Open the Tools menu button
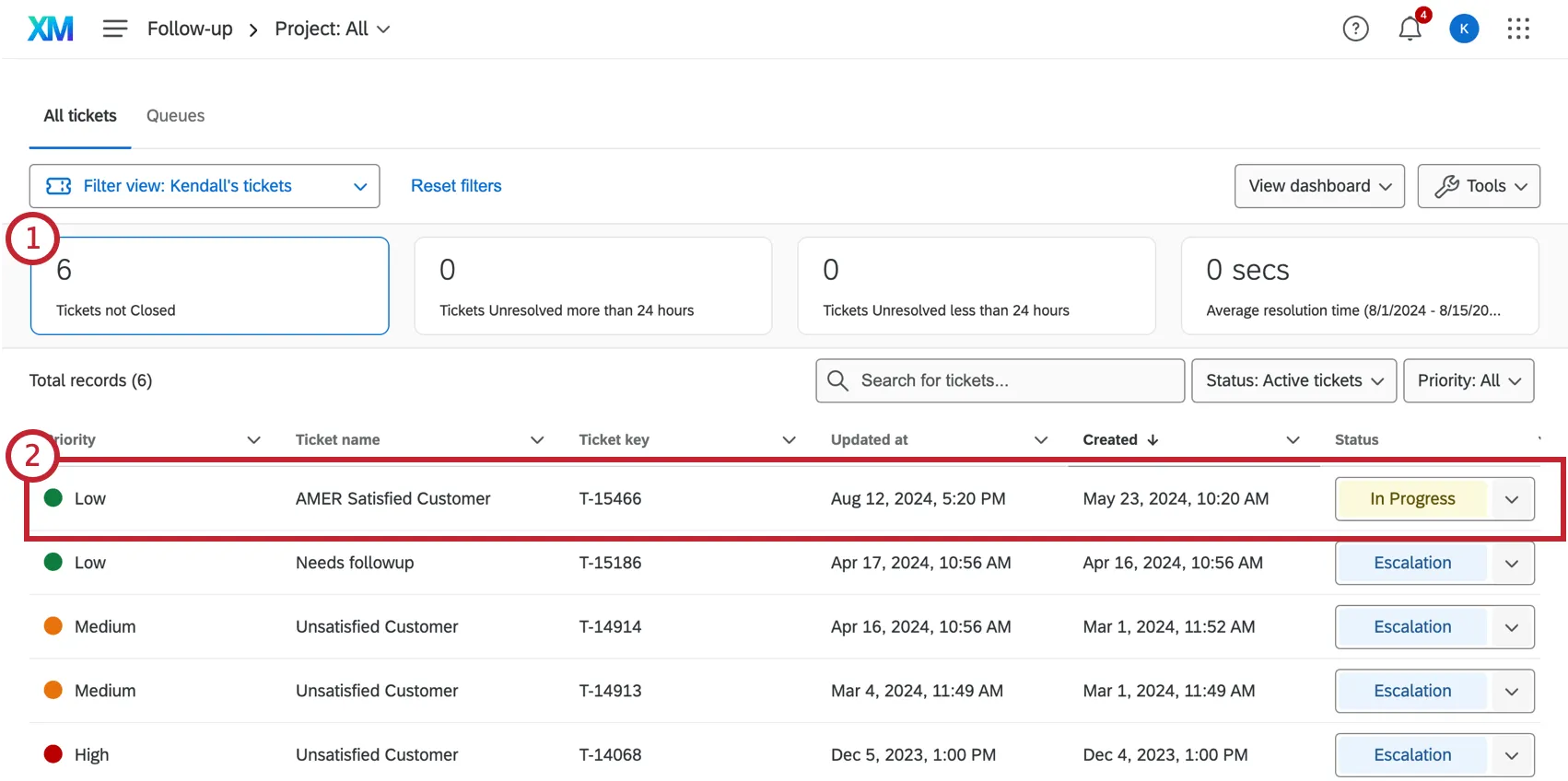Image resolution: width=1568 pixels, height=781 pixels. pos(1478,186)
